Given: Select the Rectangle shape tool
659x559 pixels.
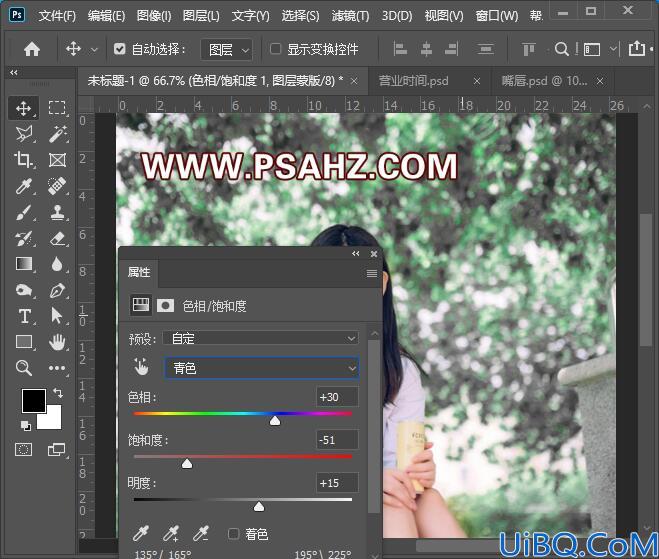Looking at the screenshot, I should 23,342.
